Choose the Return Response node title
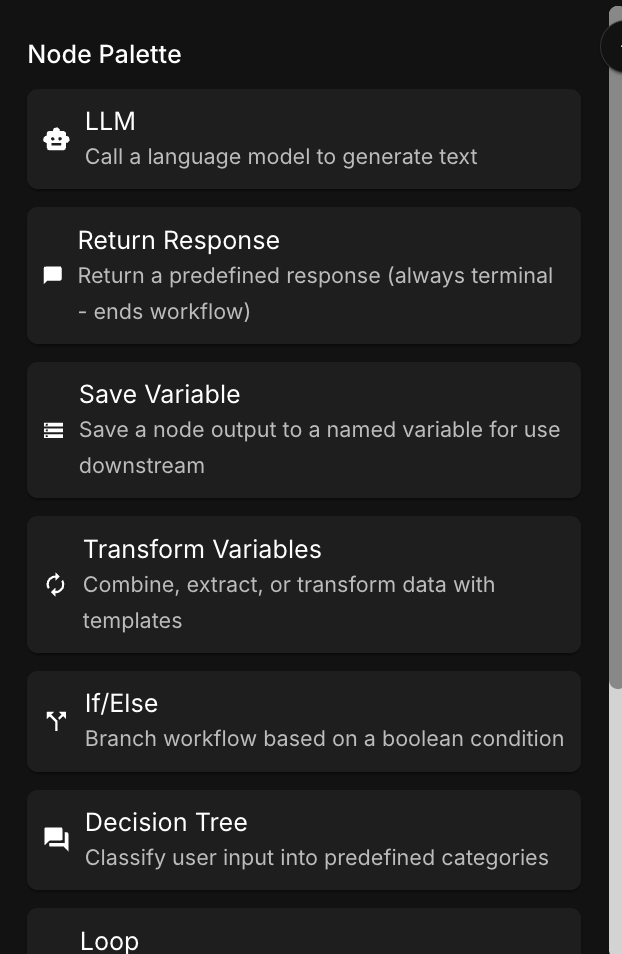 coord(179,240)
